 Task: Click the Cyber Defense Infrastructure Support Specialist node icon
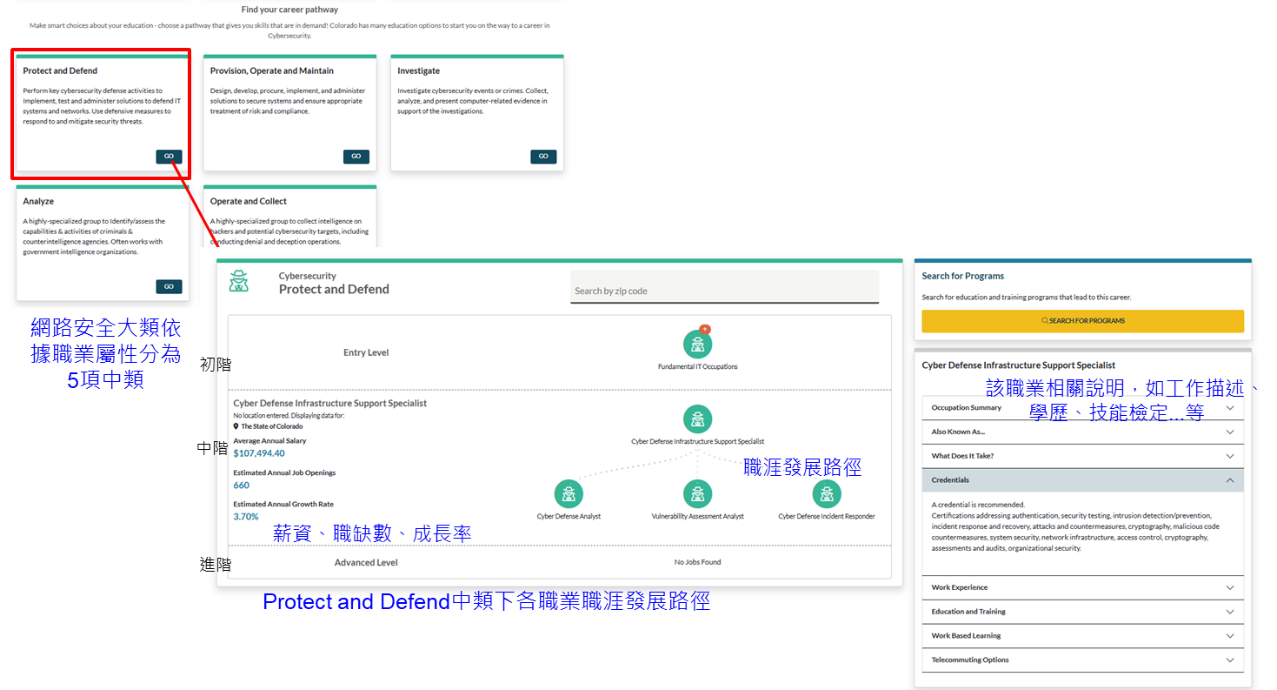(x=697, y=419)
